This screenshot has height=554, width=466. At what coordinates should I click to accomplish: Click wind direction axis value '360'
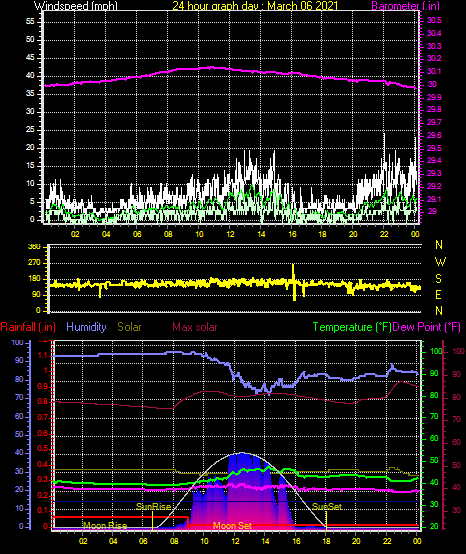[34, 247]
